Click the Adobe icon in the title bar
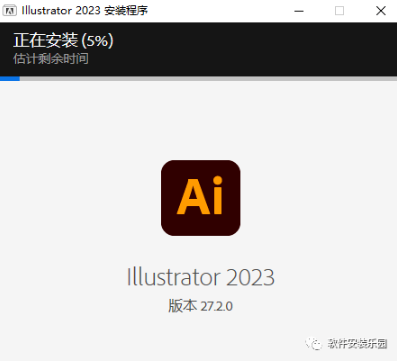397x364 pixels. (x=9, y=11)
